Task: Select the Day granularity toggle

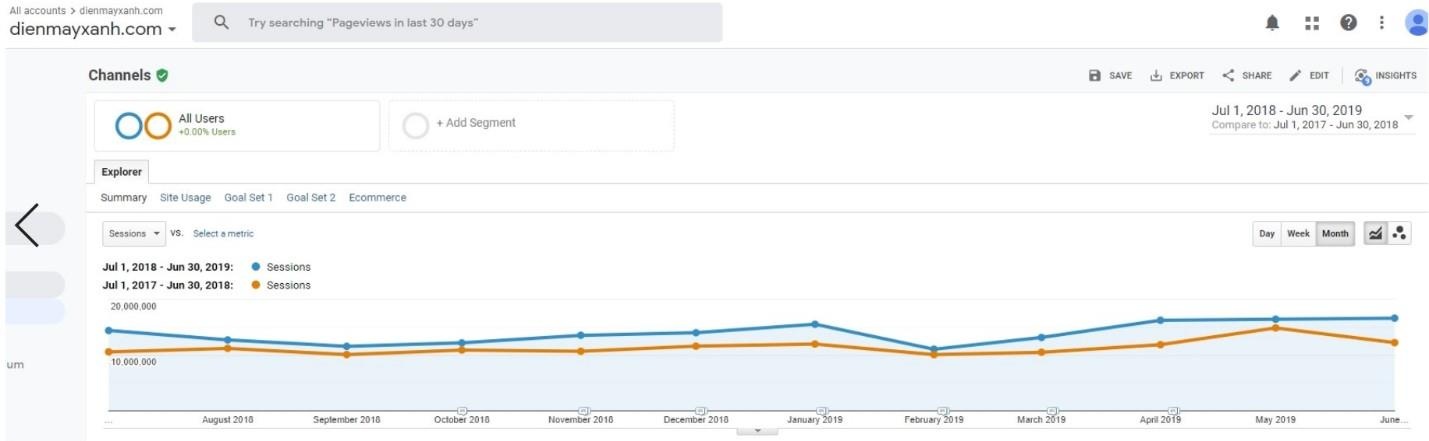Action: tap(1267, 234)
